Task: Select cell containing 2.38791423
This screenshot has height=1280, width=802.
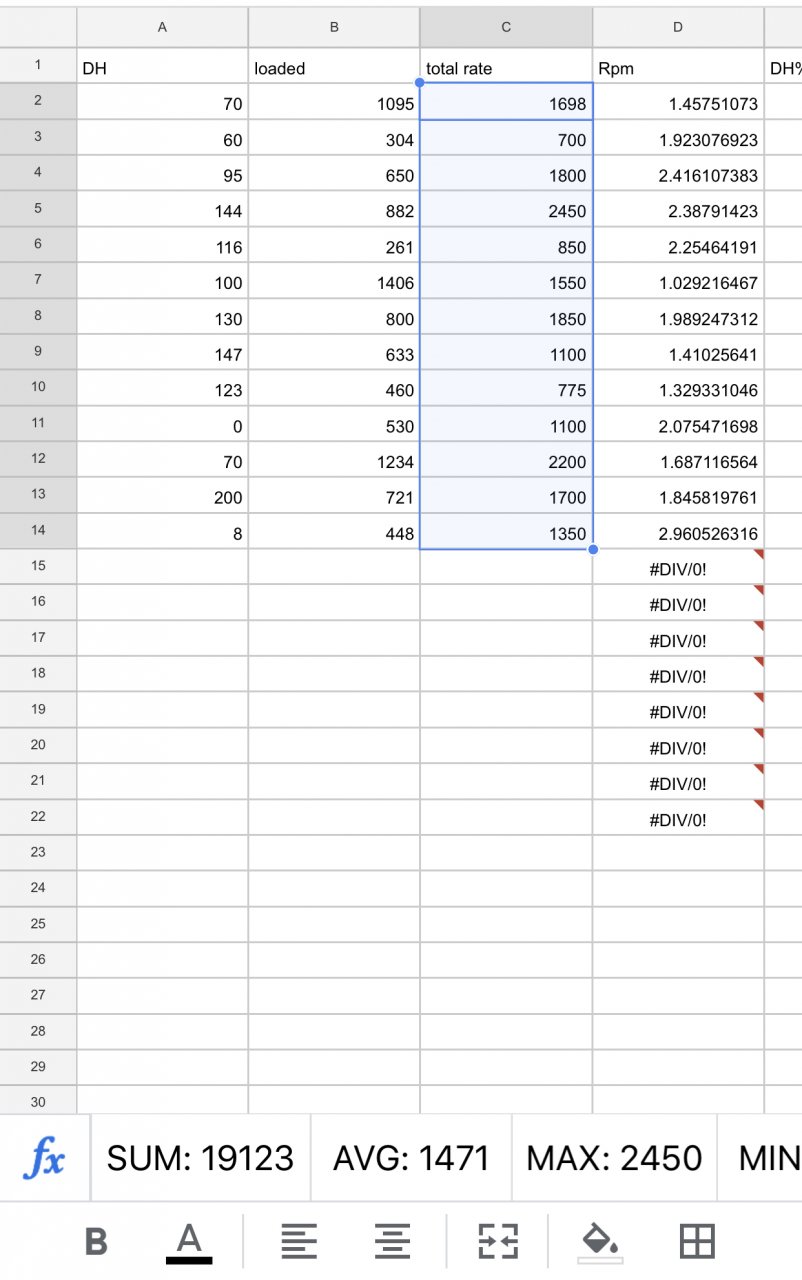Action: (x=678, y=209)
